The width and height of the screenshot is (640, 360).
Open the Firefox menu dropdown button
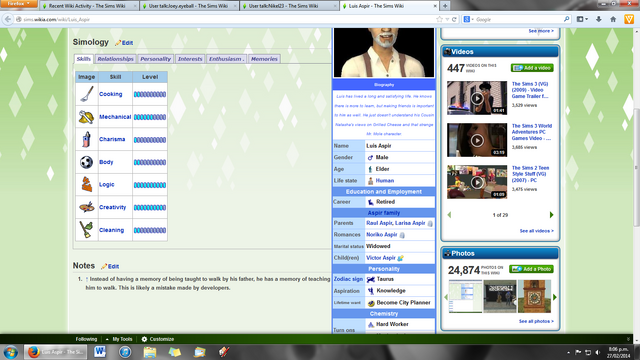(18, 4)
